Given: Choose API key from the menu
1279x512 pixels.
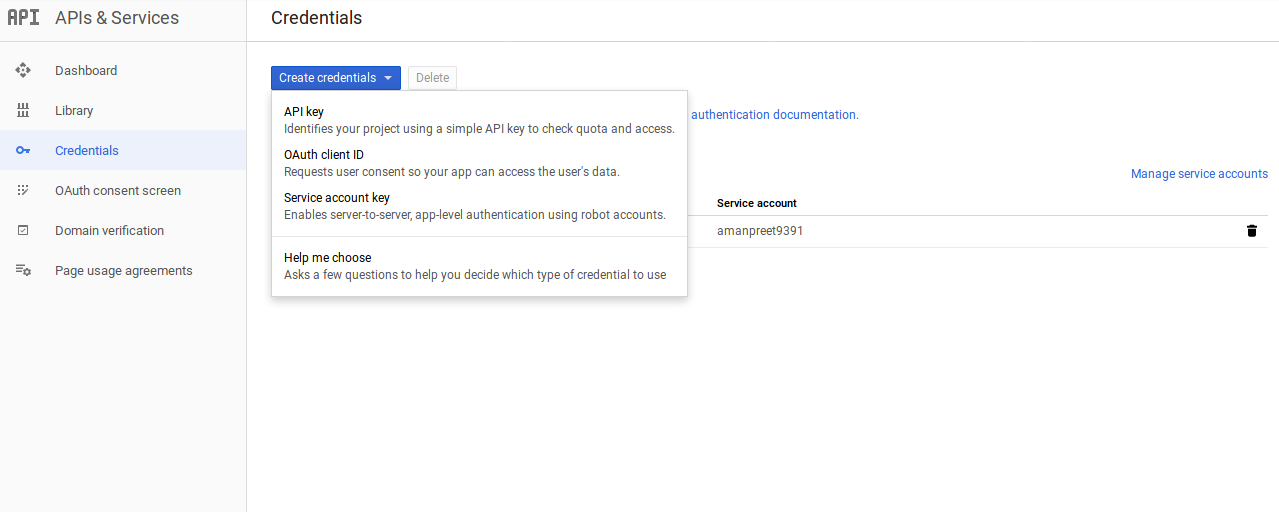Looking at the screenshot, I should tap(479, 120).
